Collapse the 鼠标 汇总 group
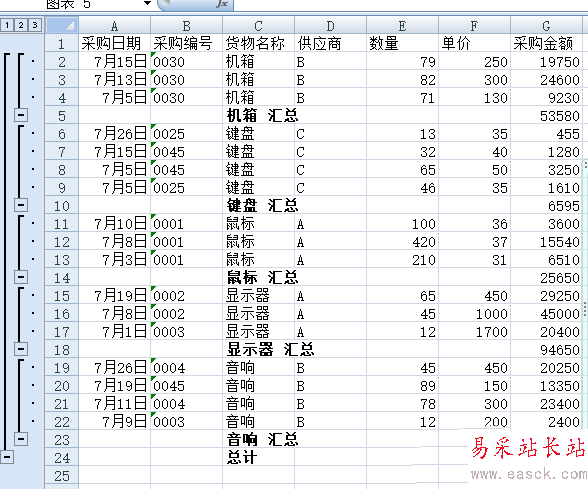 click(21, 277)
